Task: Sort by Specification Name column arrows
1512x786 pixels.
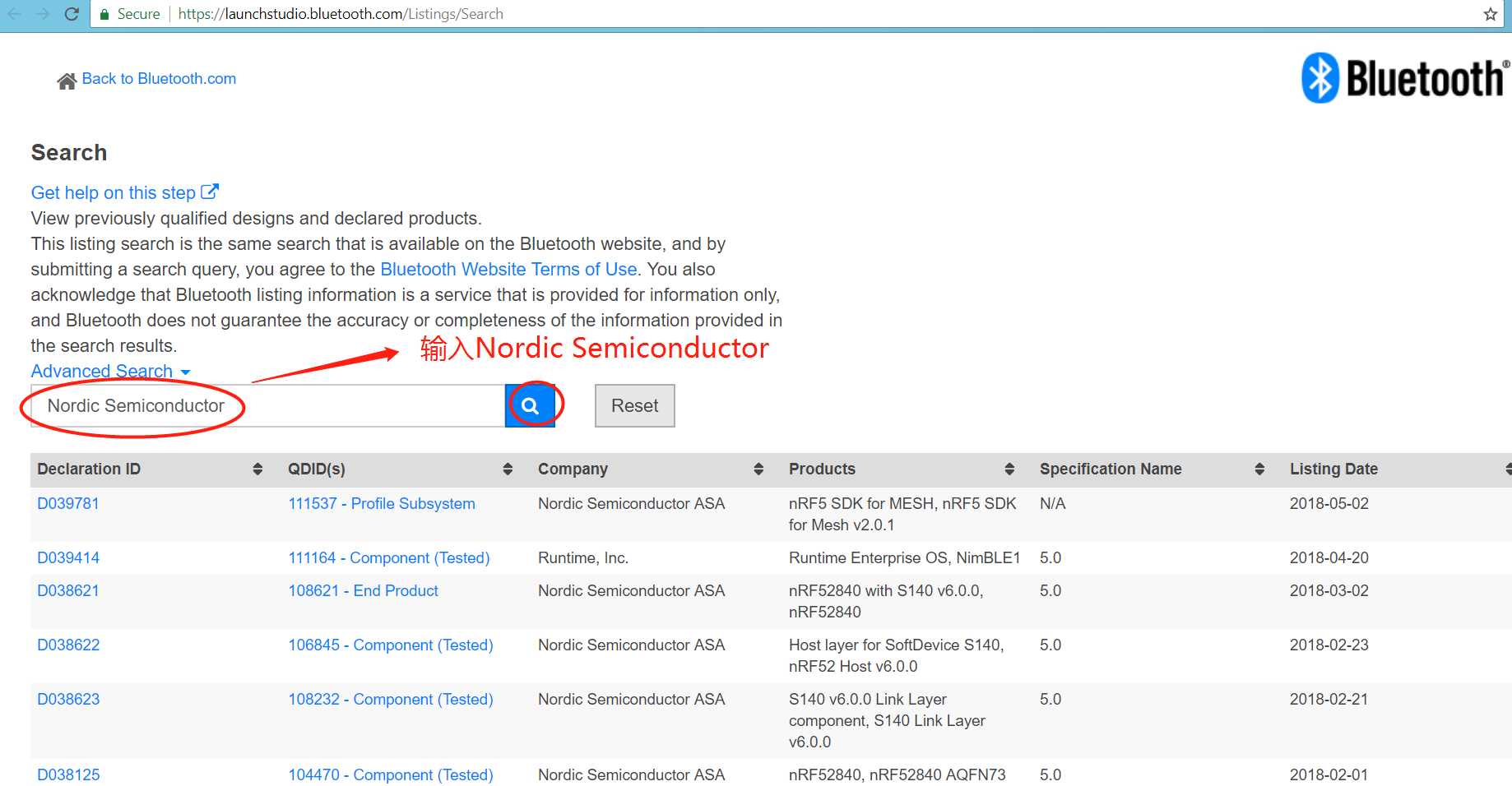Action: point(1259,469)
